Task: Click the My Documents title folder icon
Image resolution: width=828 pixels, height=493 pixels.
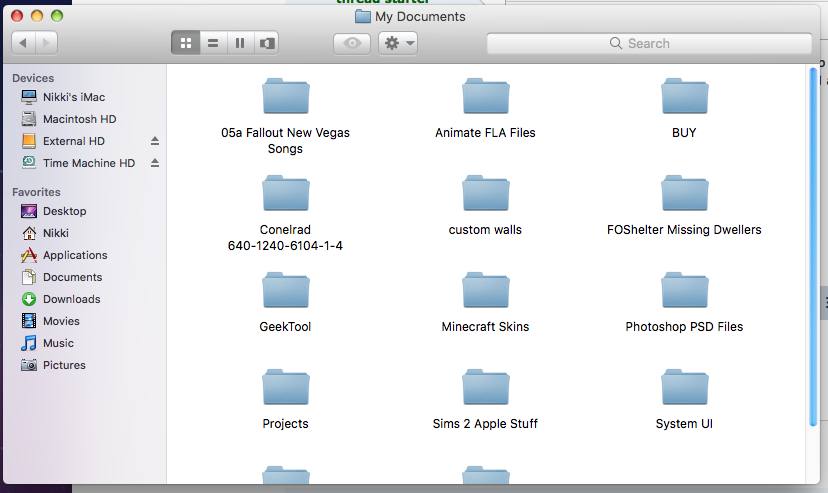Action: (x=363, y=16)
